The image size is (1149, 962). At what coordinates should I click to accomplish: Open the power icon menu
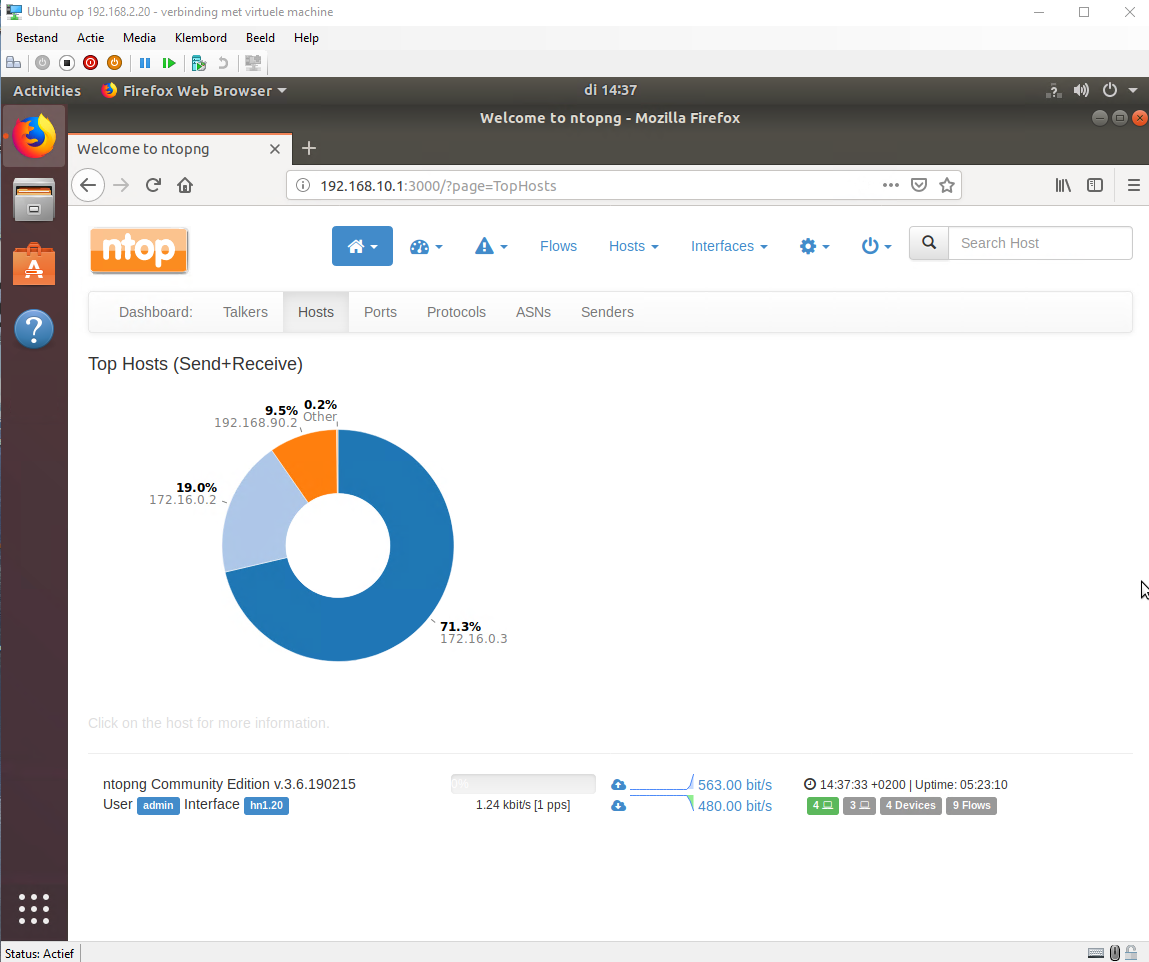point(876,246)
